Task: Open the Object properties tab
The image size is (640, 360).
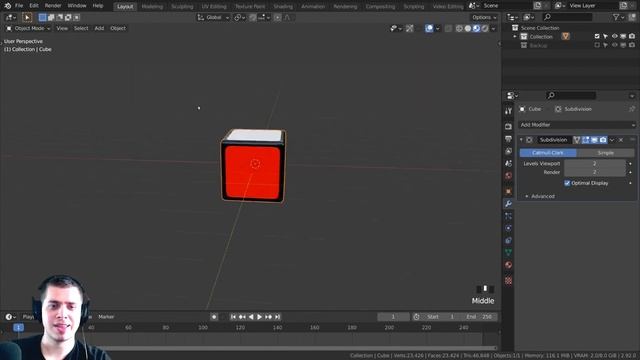Action: (x=508, y=191)
